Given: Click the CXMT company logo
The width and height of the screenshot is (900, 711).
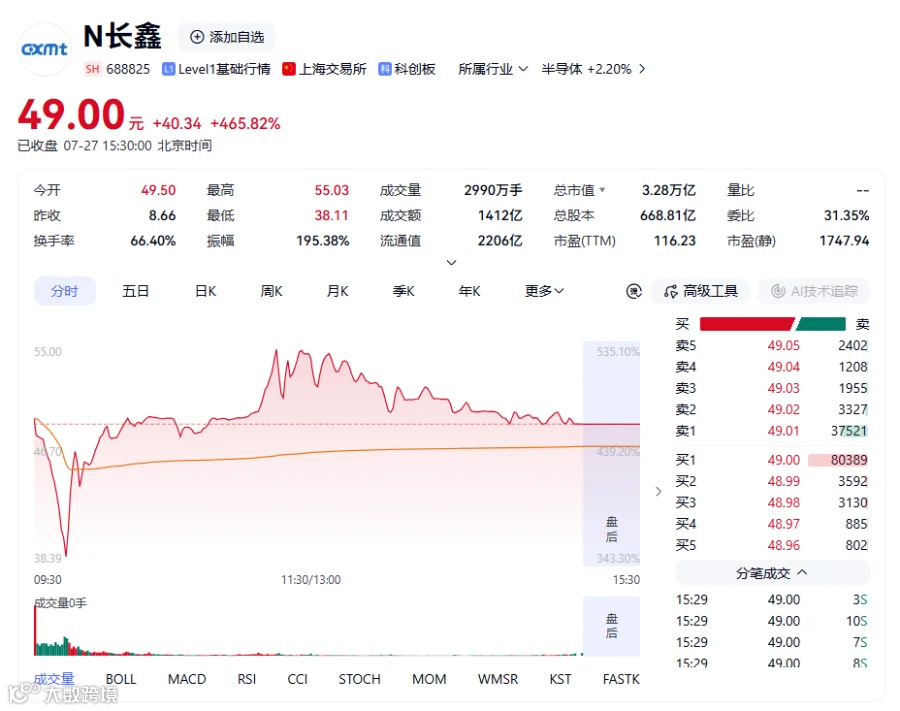Looking at the screenshot, I should (x=45, y=49).
